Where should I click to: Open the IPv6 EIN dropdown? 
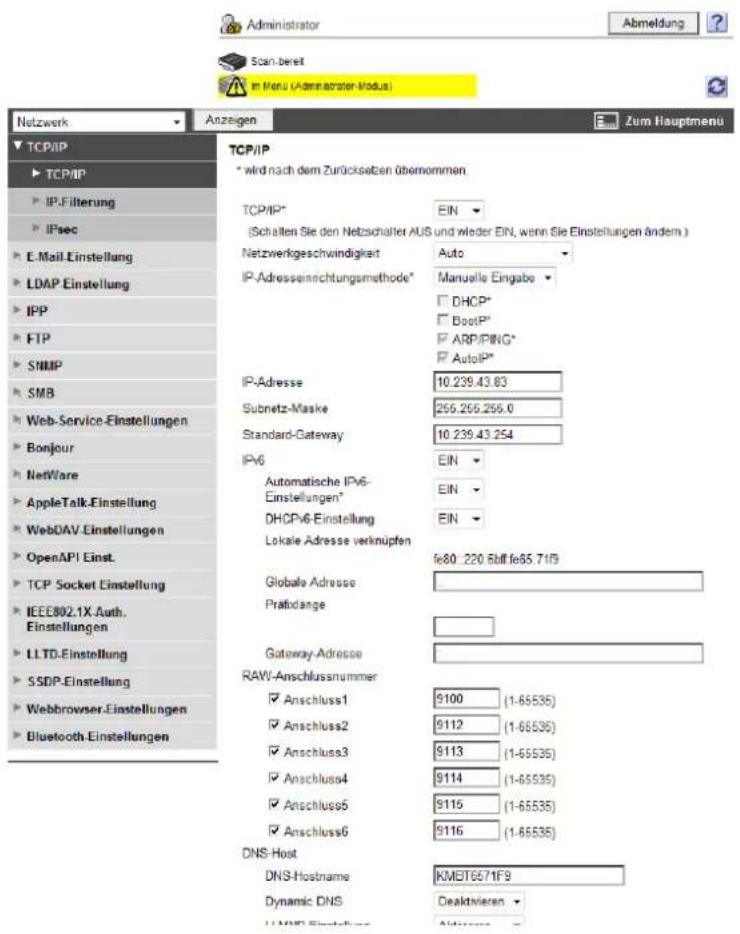(x=458, y=460)
